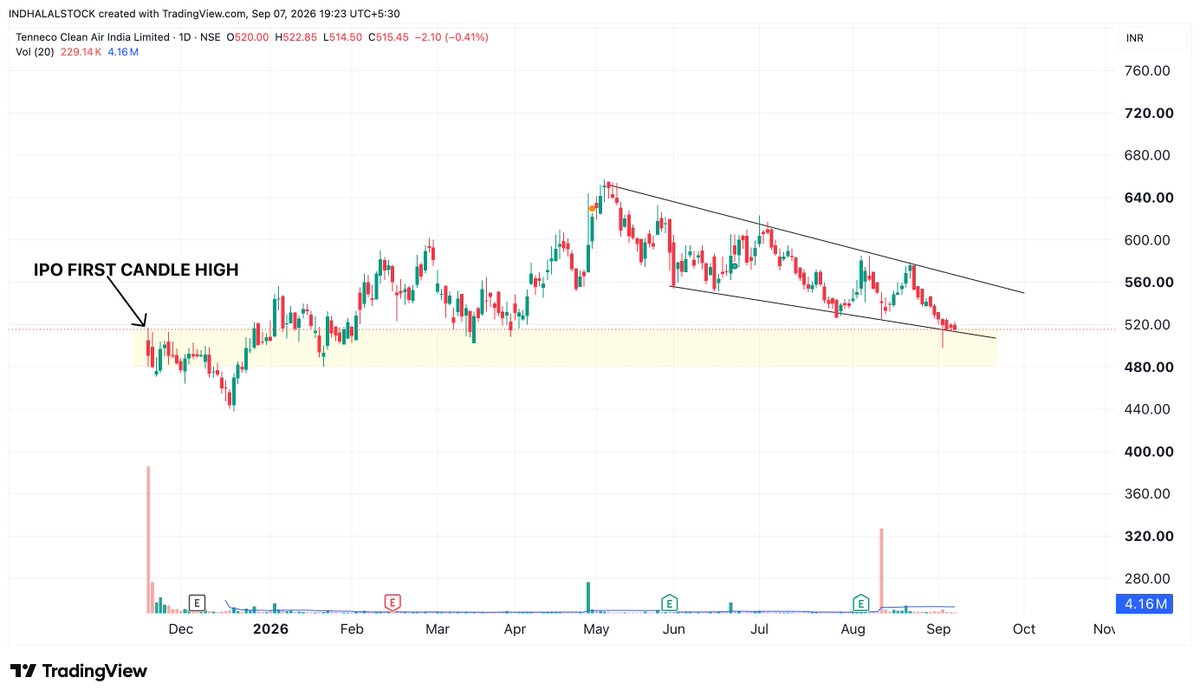Click the Vol (20) indicator label
This screenshot has width=1200, height=697.
34,51
